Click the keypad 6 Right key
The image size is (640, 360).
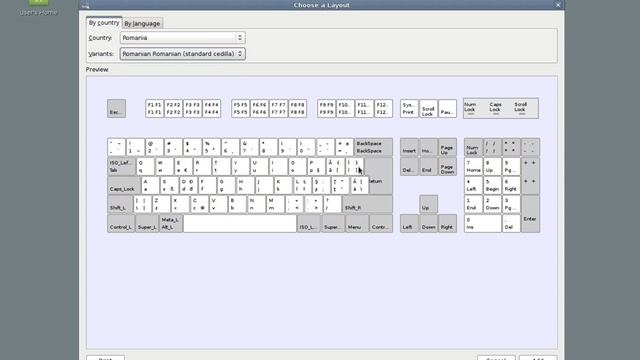tap(511, 186)
